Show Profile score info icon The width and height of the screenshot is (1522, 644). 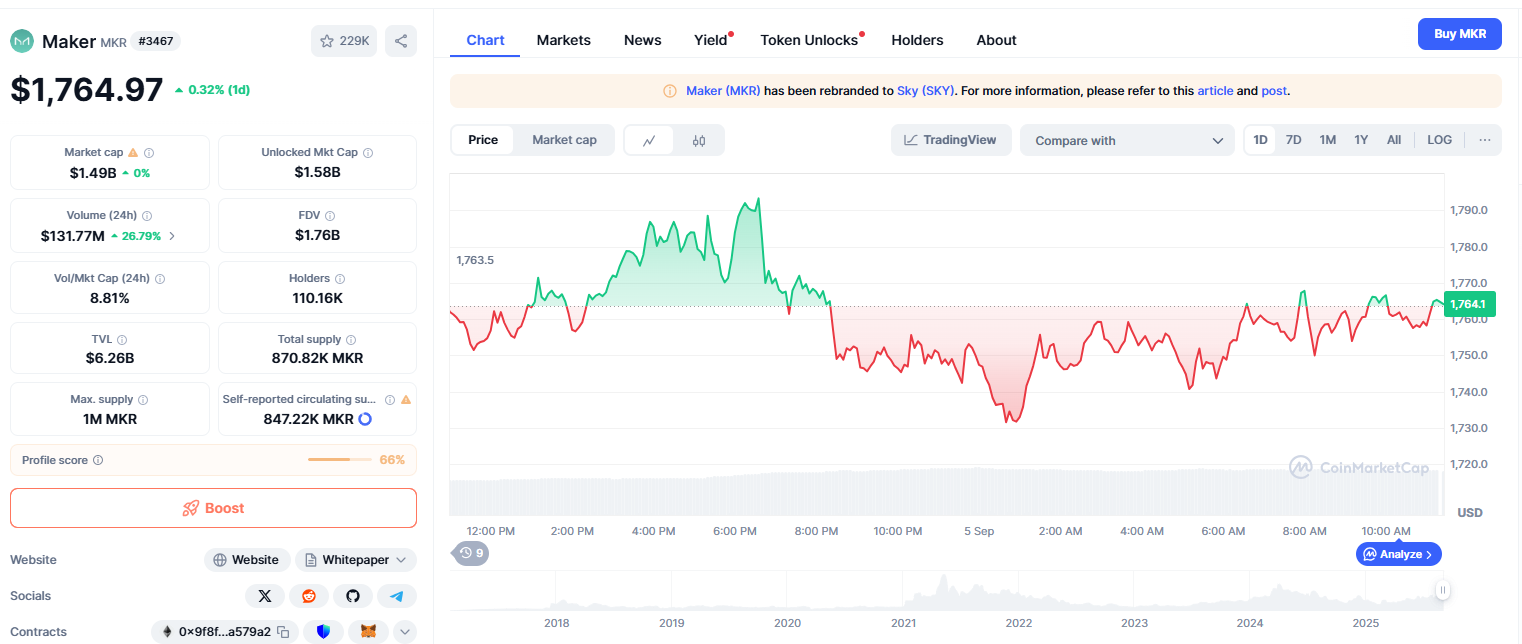click(98, 460)
